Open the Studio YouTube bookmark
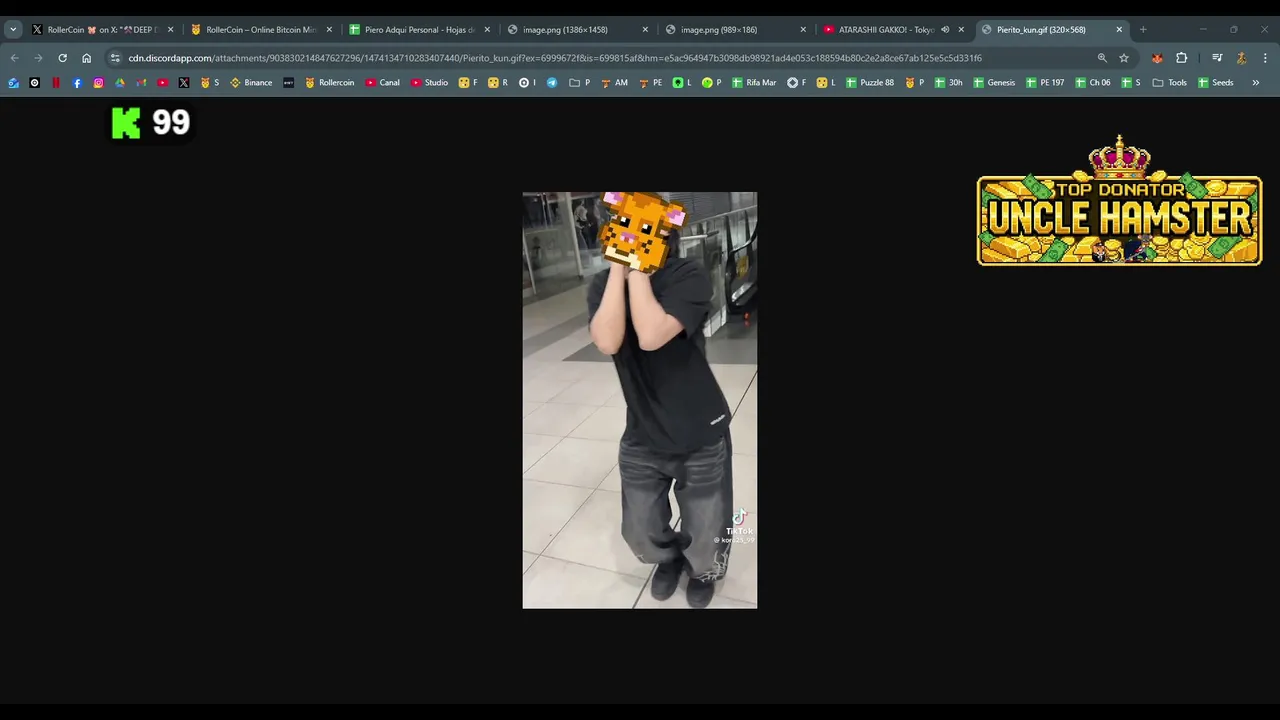Viewport: 1280px width, 720px height. coord(429,83)
